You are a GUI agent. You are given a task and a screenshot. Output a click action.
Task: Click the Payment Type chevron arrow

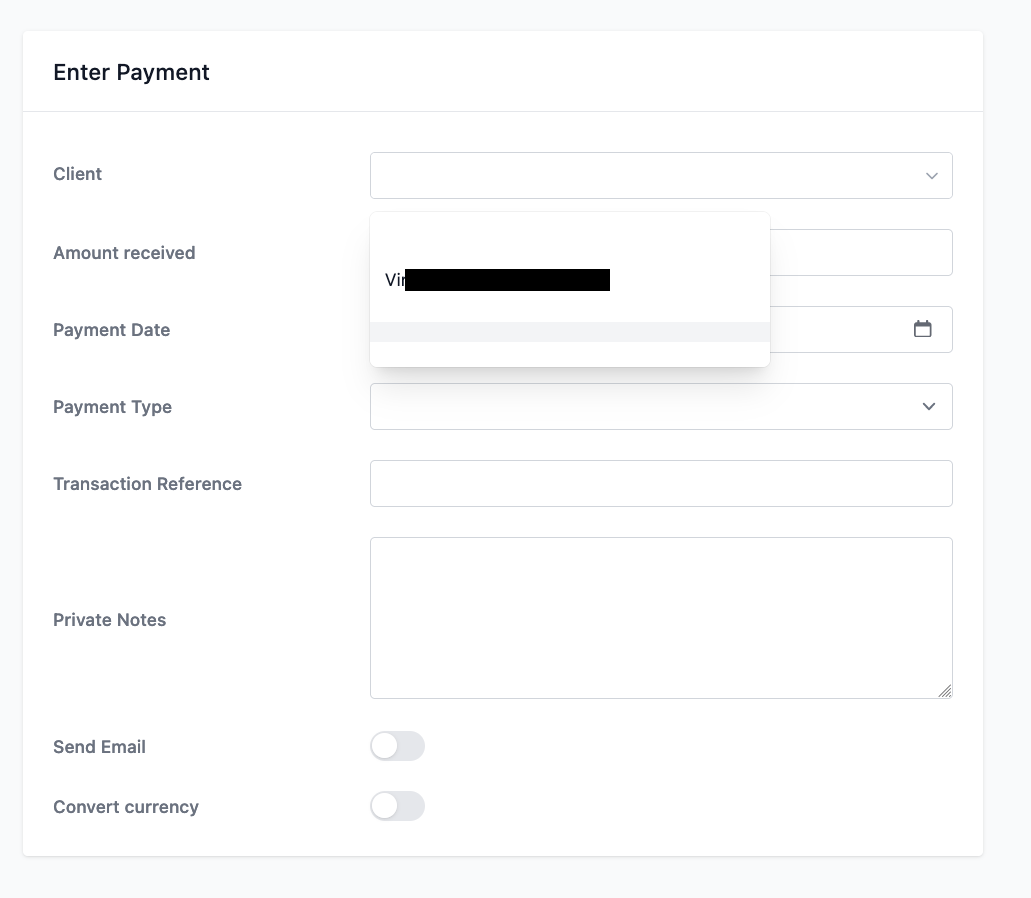click(x=928, y=406)
